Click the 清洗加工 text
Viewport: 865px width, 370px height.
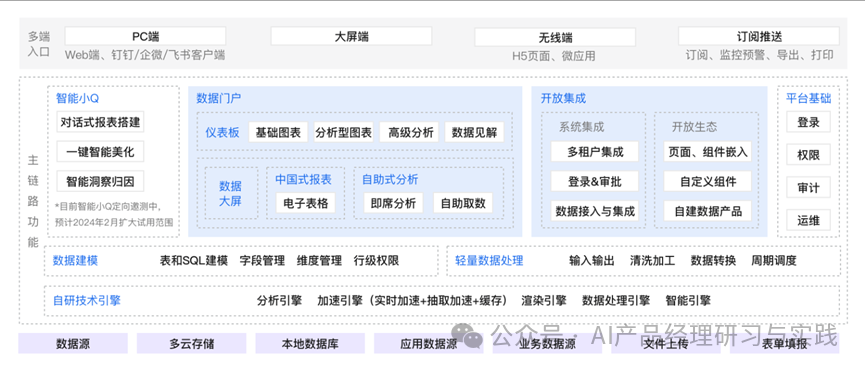coord(652,261)
